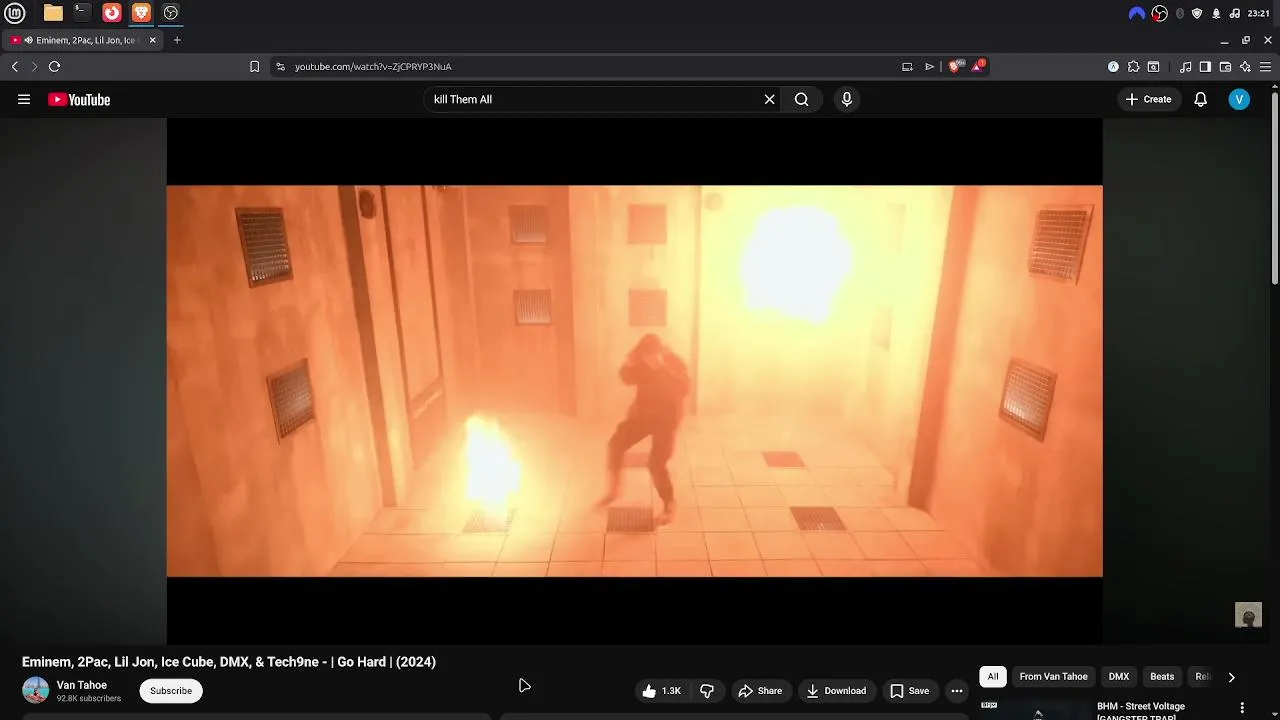
Task: Open Leo AI sparkle icon
Action: pos(1245,67)
